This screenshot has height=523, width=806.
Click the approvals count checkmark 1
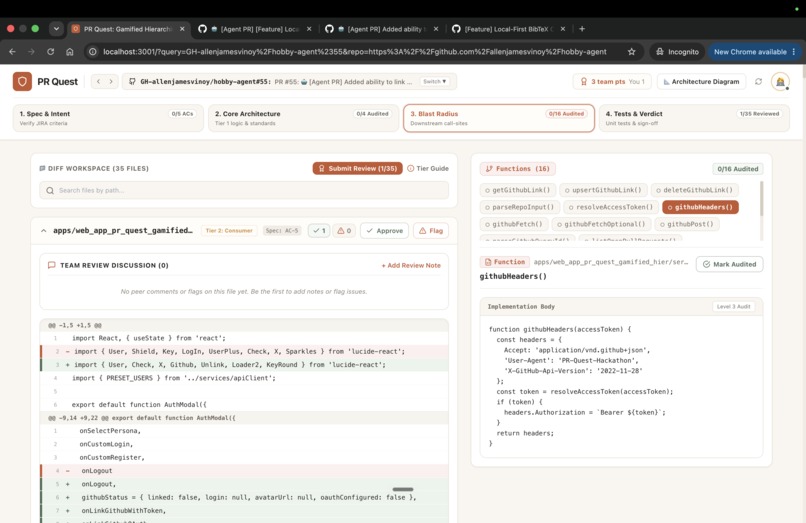click(319, 230)
